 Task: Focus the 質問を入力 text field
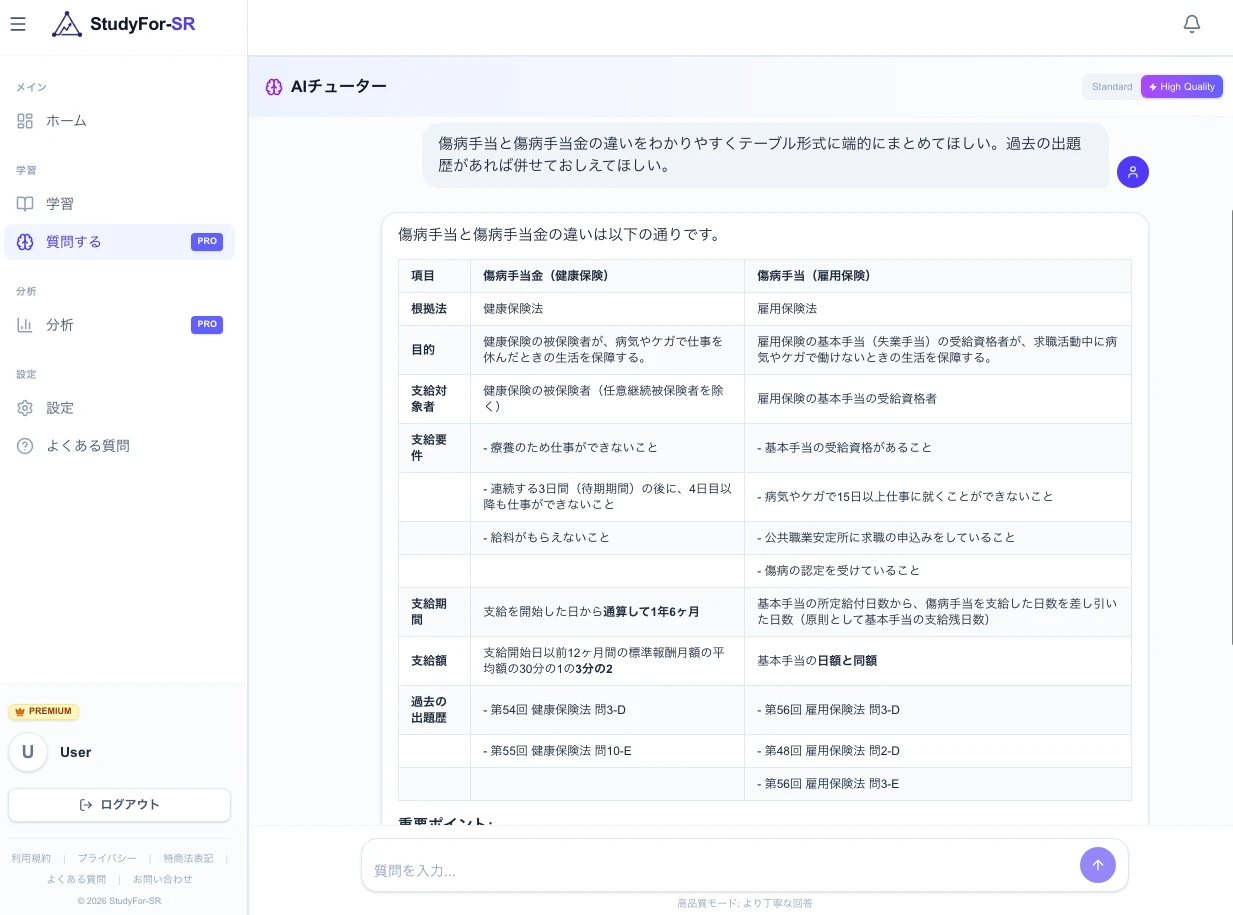(x=720, y=870)
